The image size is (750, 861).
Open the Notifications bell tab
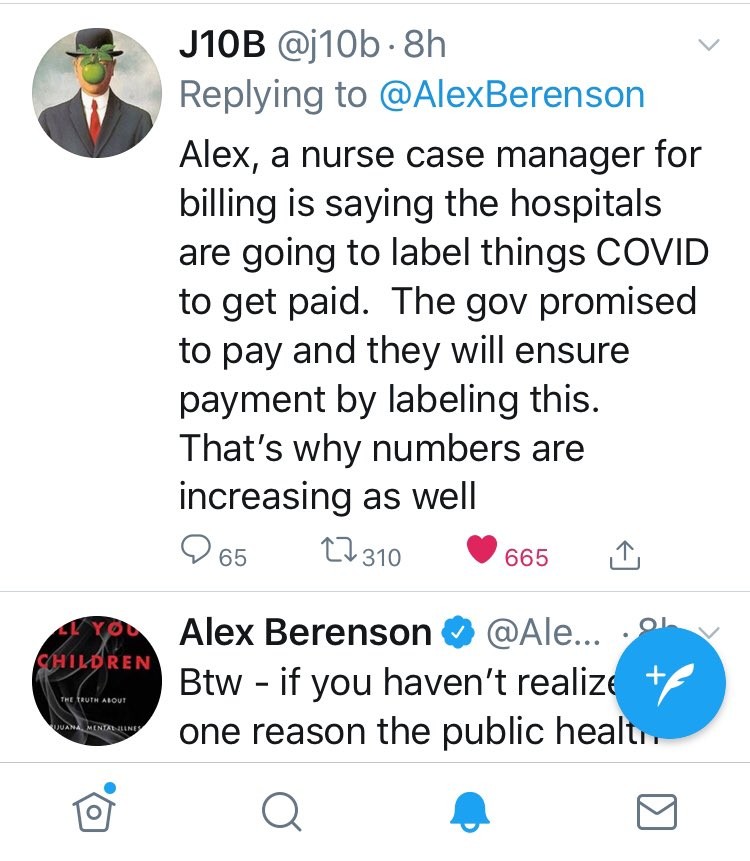[469, 812]
